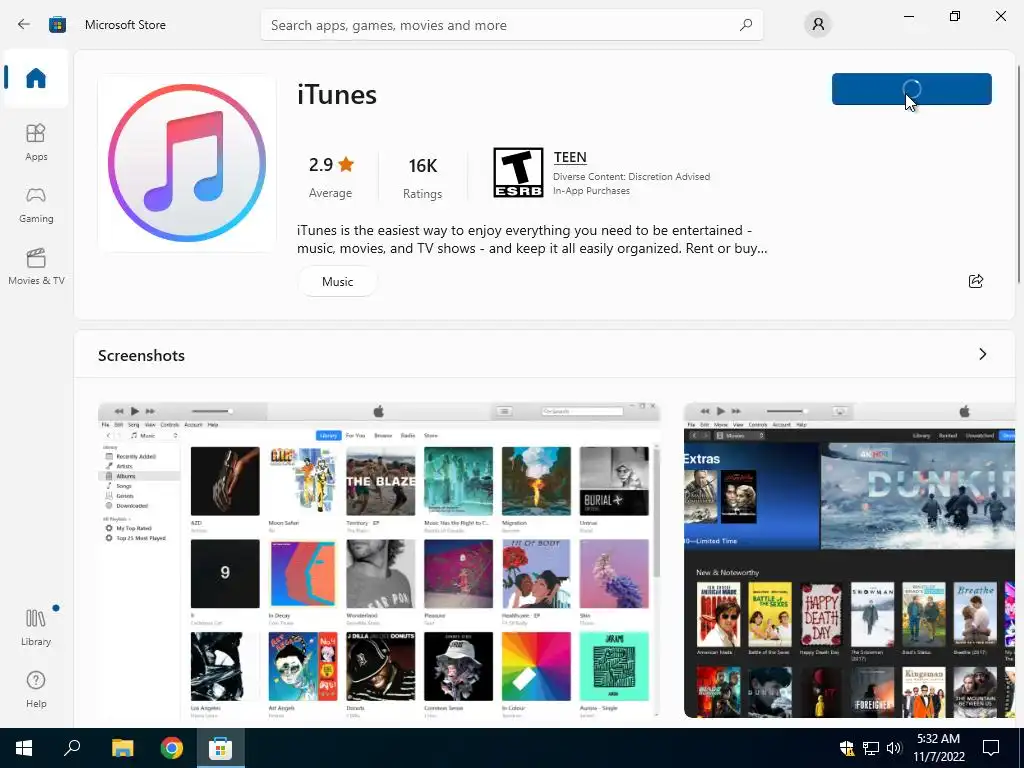1024x768 pixels.
Task: Open the Home tab in sidebar
Action: click(x=36, y=78)
